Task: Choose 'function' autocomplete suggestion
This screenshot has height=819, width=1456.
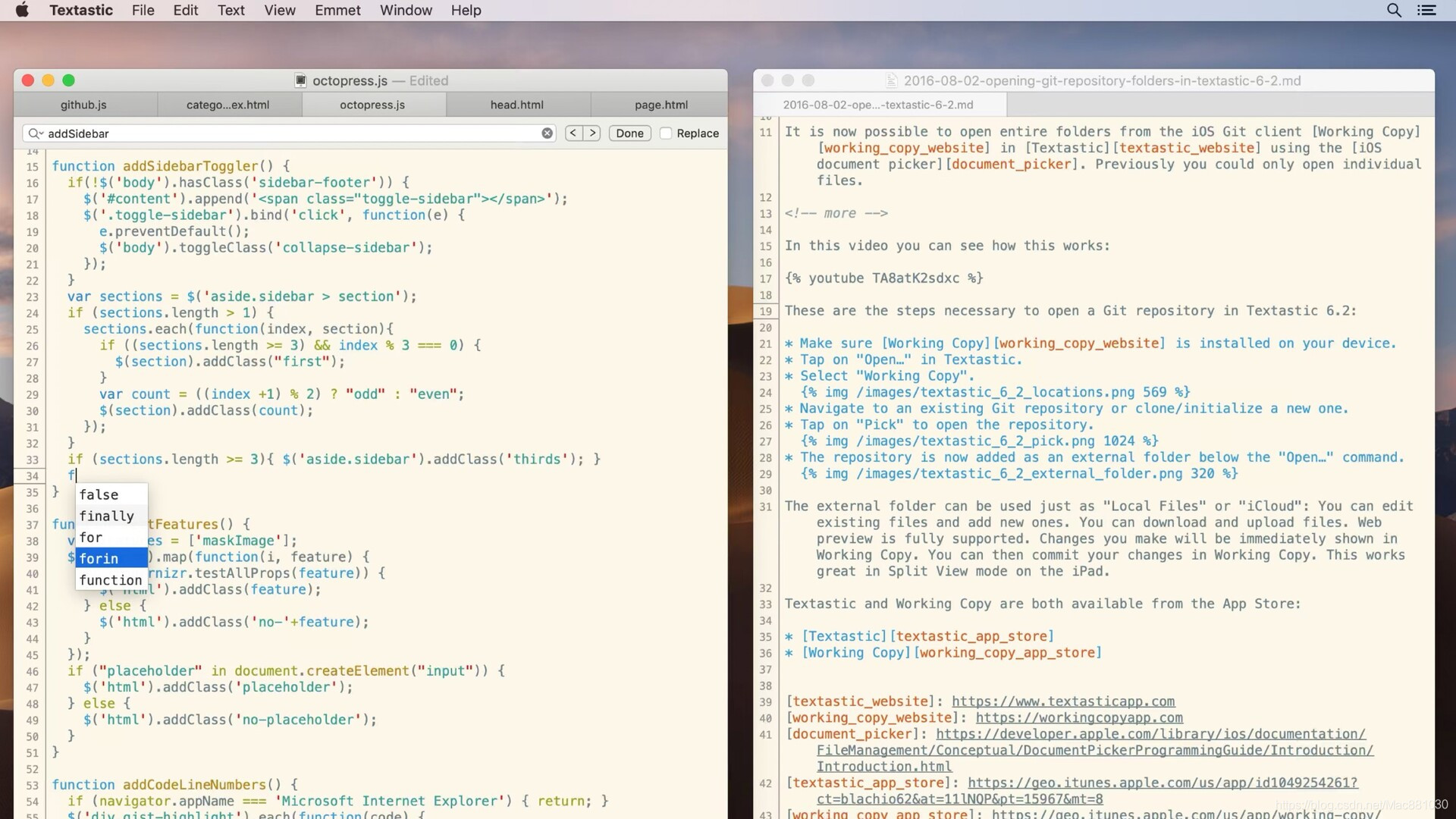Action: point(111,579)
